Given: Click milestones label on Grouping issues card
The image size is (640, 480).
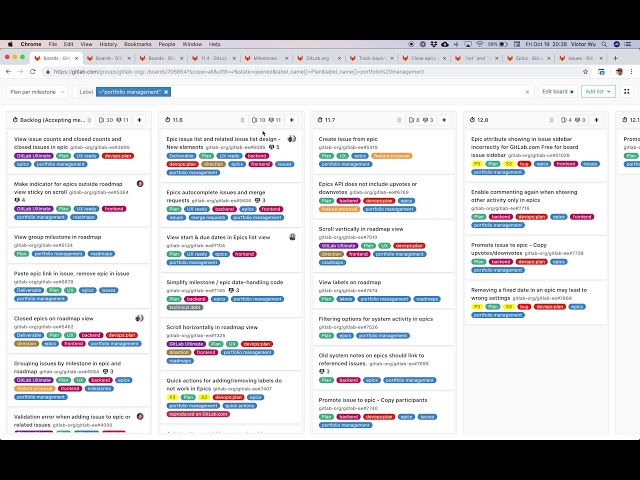Looking at the screenshot, I should (x=99, y=389).
